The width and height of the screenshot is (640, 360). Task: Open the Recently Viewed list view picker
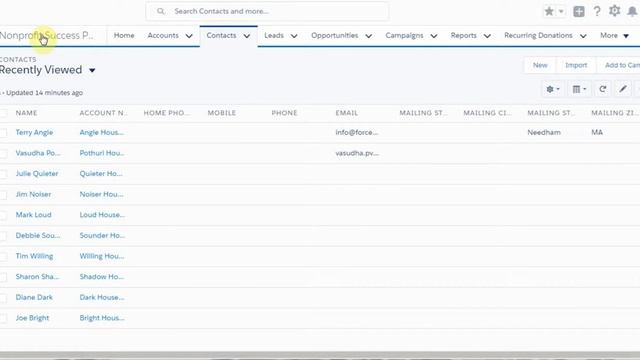coord(92,70)
